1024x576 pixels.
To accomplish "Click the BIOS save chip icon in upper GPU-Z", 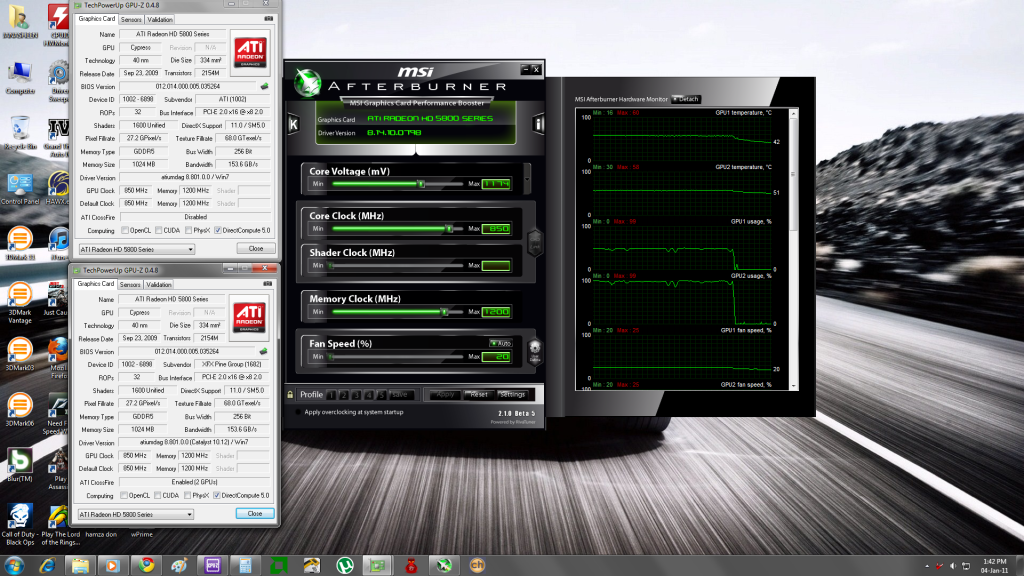I will pyautogui.click(x=264, y=86).
